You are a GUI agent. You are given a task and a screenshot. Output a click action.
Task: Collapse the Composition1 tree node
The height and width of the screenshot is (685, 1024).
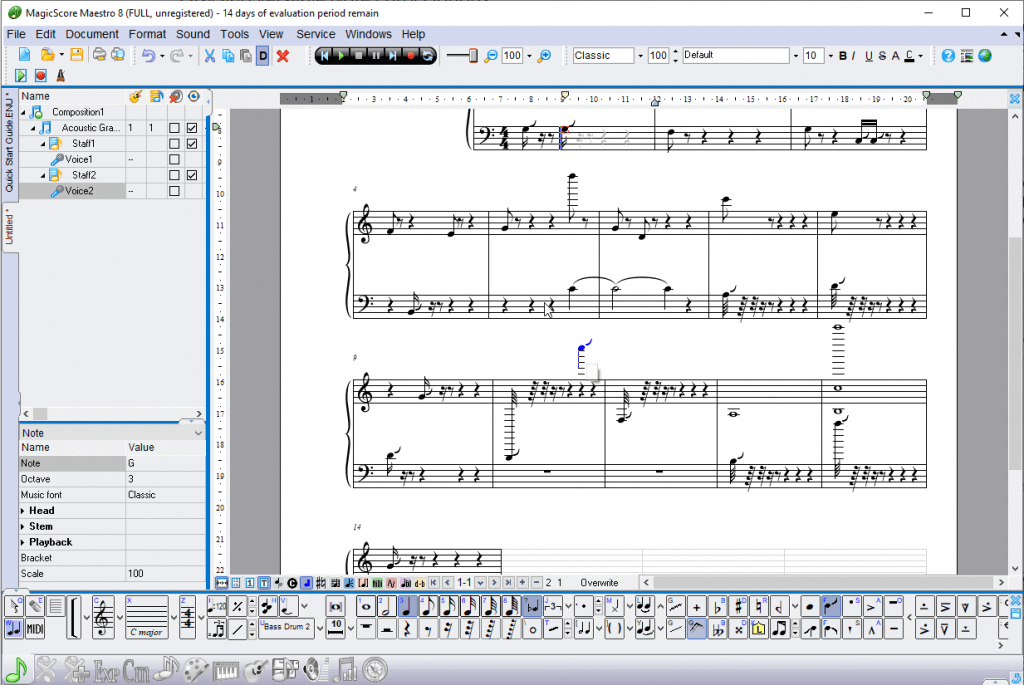tap(24, 113)
